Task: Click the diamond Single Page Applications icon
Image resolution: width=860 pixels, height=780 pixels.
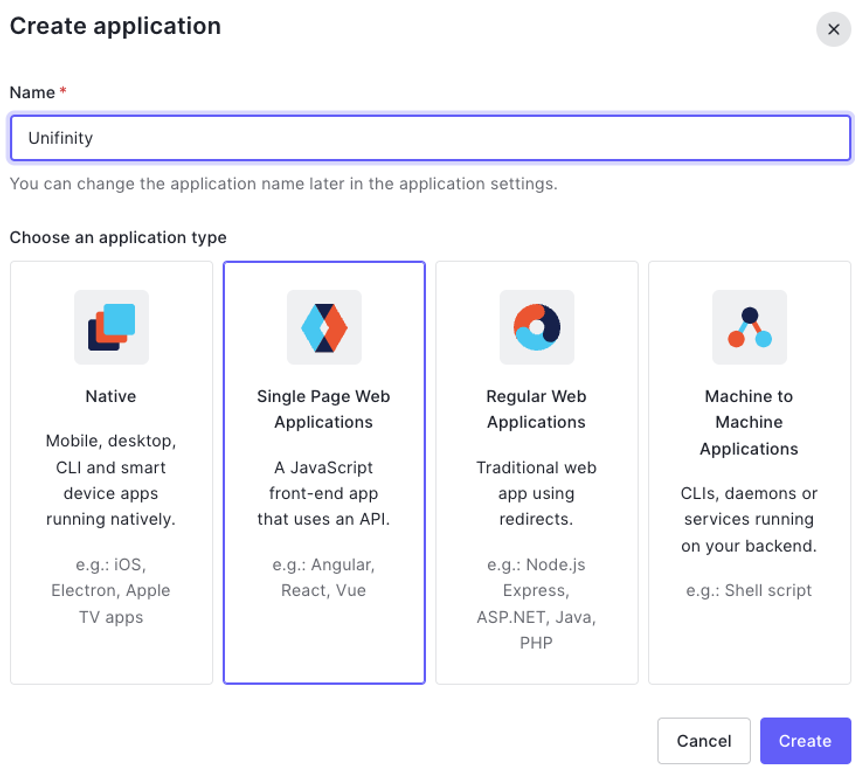Action: pos(324,326)
